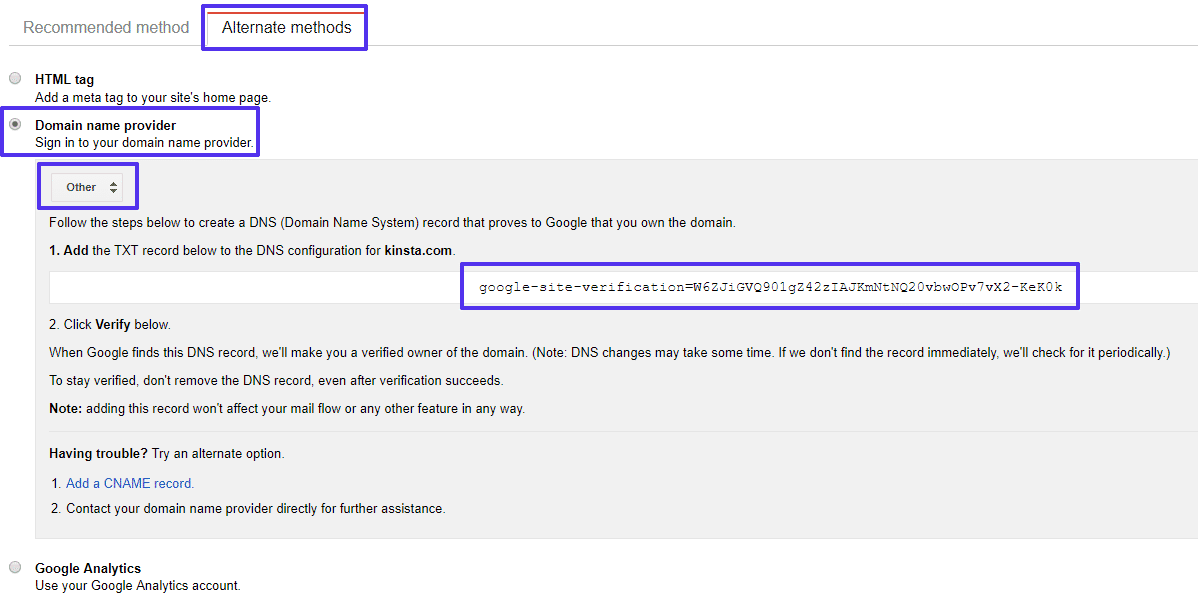Viewport: 1198px width, 604px height.
Task: Click the bold Verify word in step 2
Action: (x=113, y=325)
